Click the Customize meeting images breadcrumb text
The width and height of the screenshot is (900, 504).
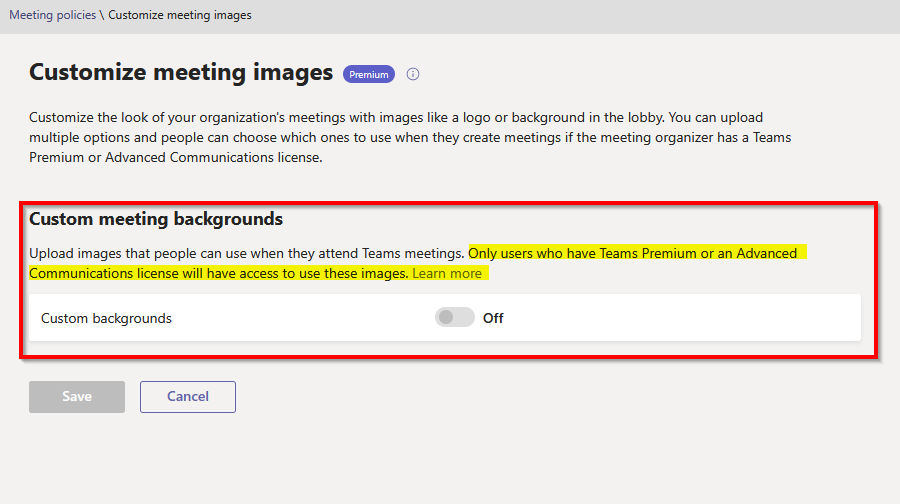tap(180, 15)
